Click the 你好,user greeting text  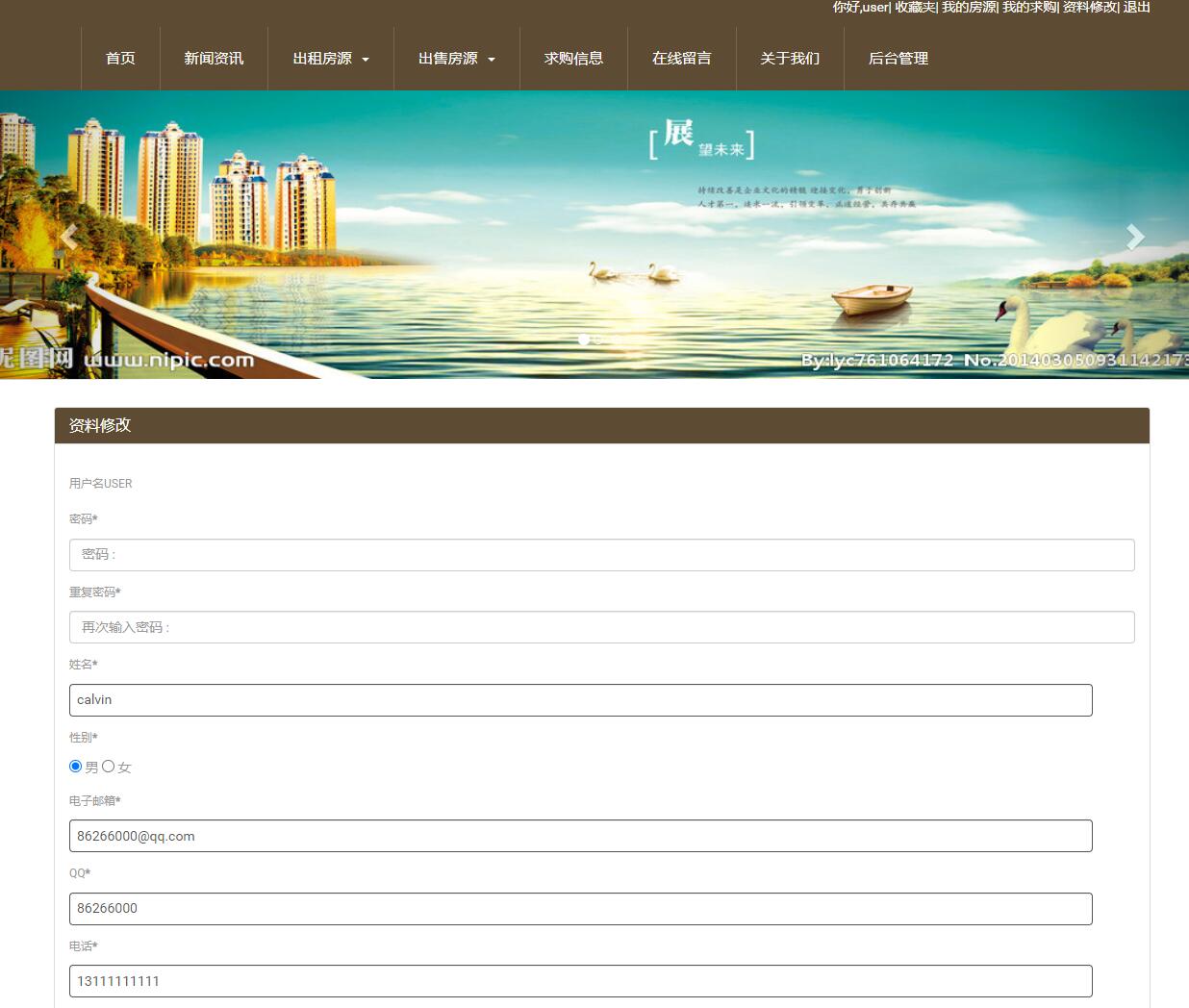pos(861,7)
